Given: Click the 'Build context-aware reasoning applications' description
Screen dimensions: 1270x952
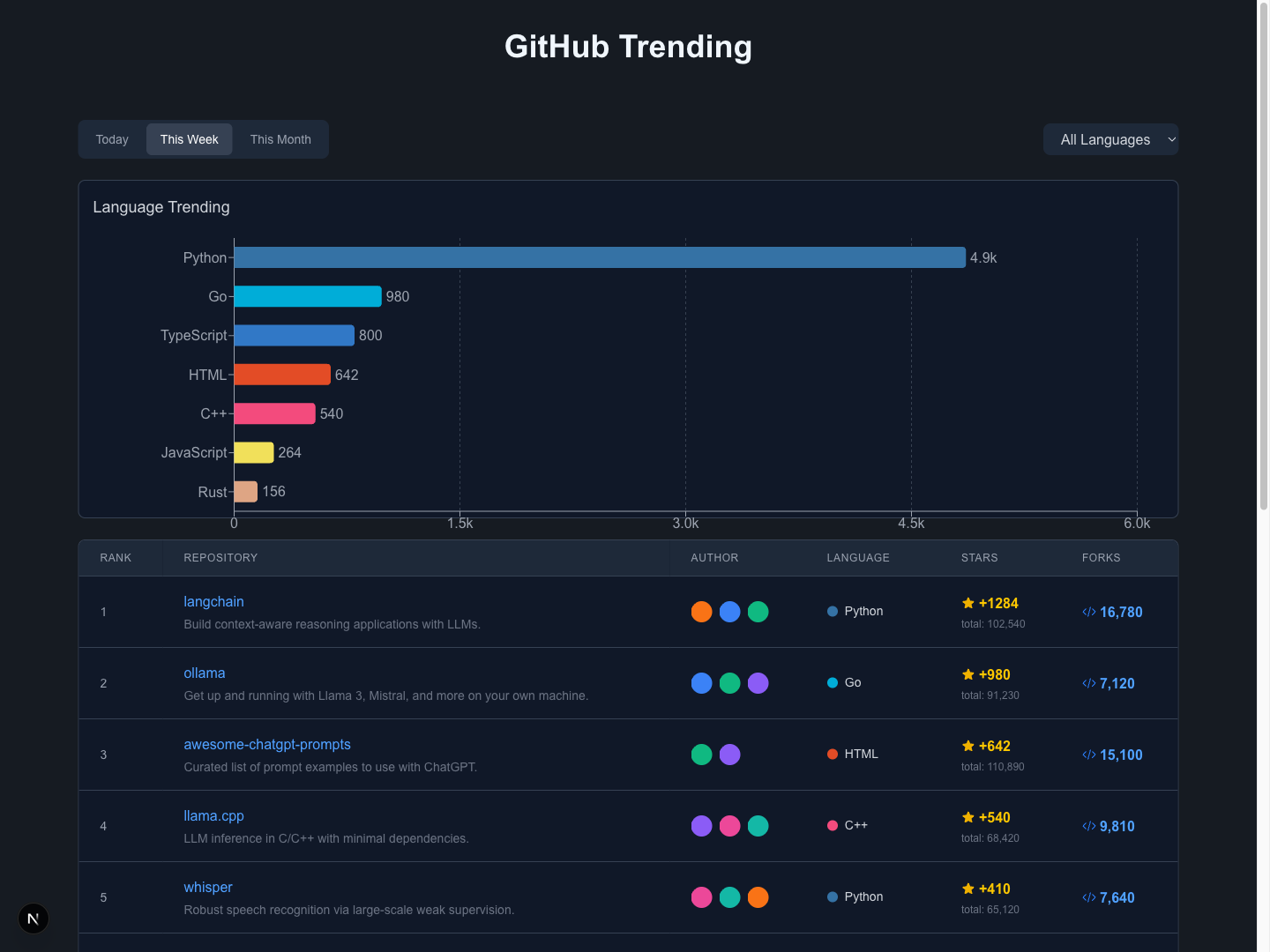Looking at the screenshot, I should point(332,624).
